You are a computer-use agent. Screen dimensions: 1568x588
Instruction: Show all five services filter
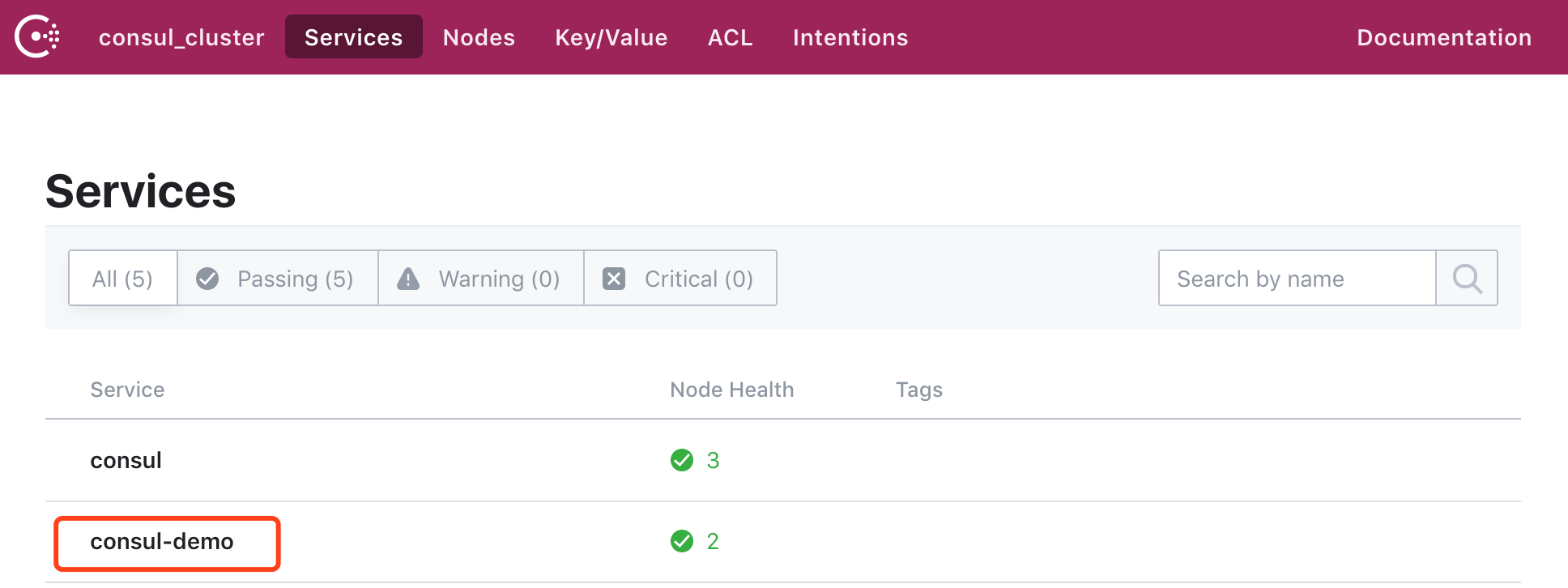click(x=122, y=279)
